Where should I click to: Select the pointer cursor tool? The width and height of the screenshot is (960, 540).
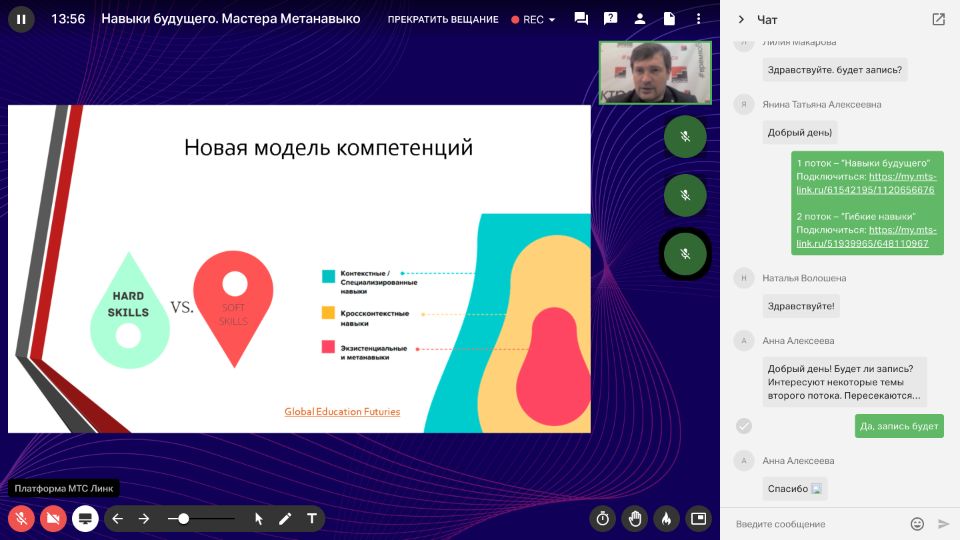pyautogui.click(x=258, y=519)
